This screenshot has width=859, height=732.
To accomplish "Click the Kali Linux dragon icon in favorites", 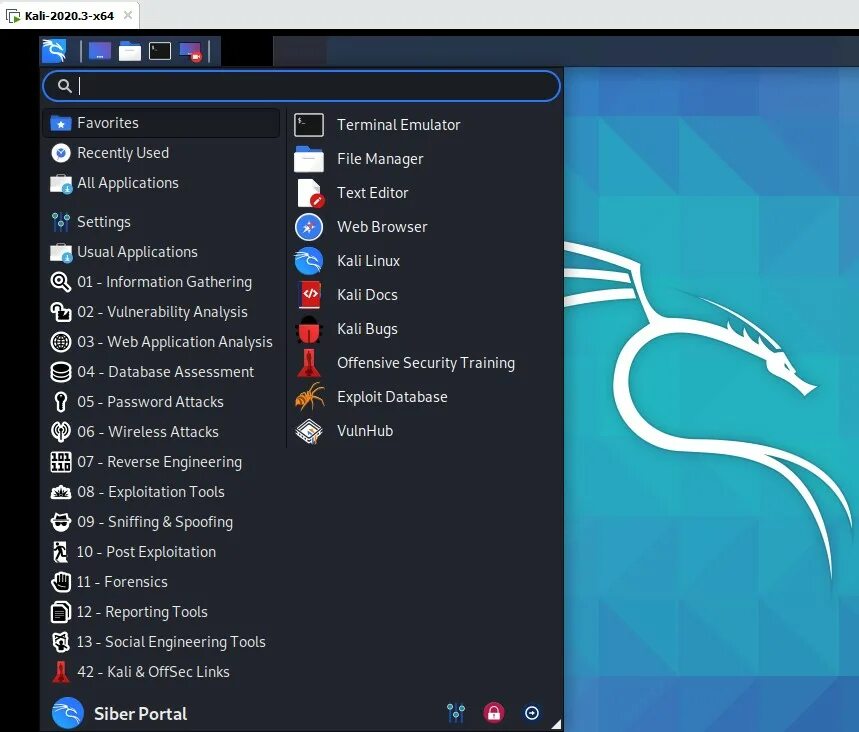I will [x=309, y=261].
